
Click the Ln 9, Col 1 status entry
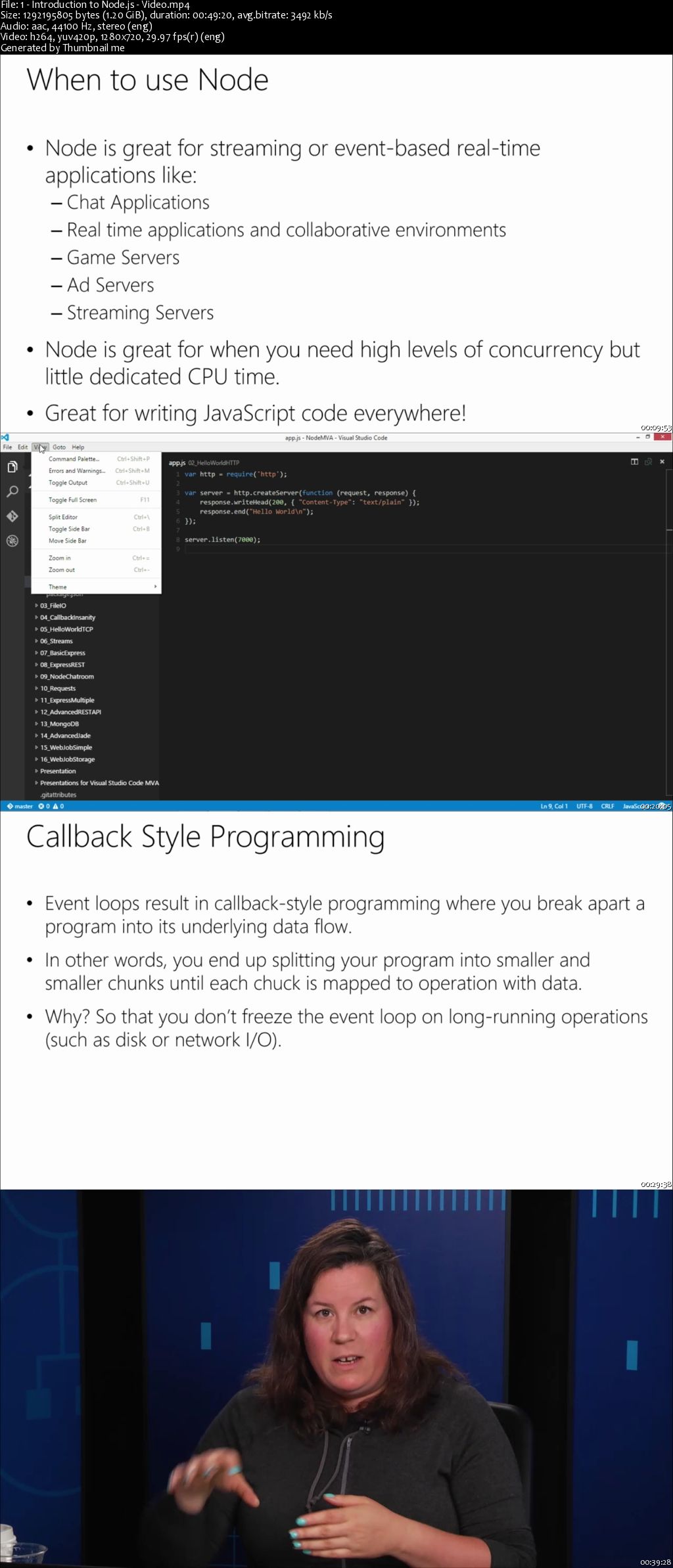click(x=554, y=806)
